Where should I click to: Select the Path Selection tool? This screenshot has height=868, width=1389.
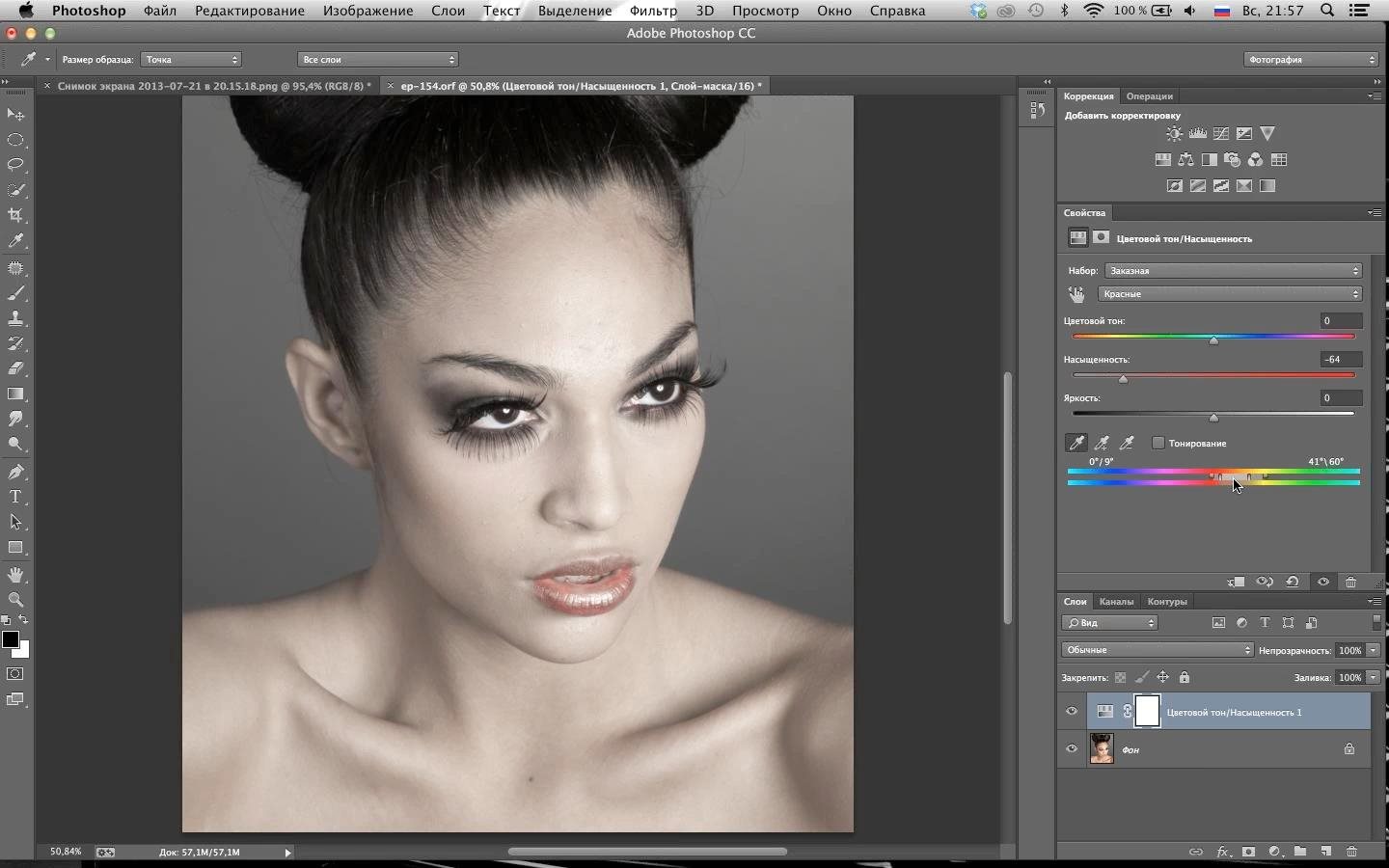15,522
